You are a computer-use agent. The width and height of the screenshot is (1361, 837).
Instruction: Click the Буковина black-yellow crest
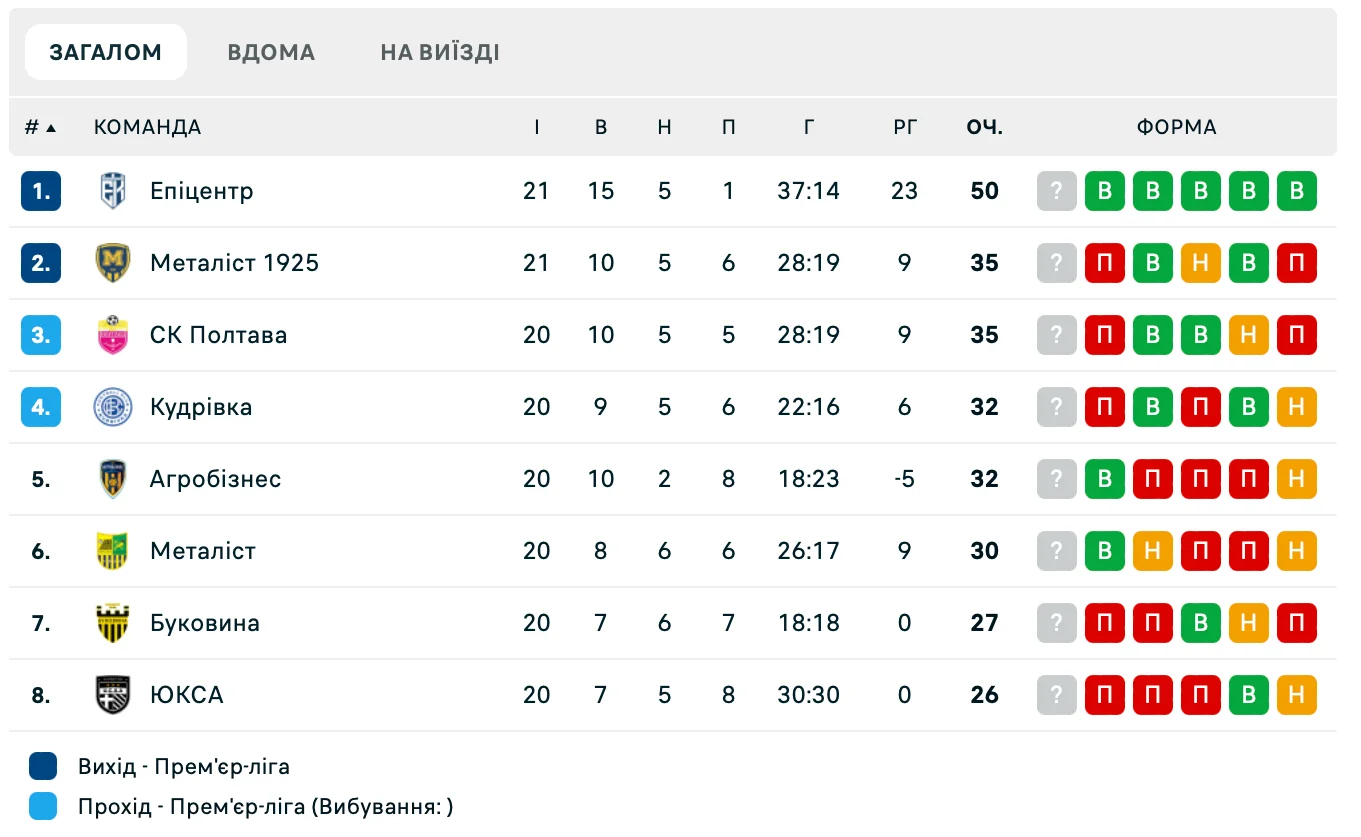[113, 623]
